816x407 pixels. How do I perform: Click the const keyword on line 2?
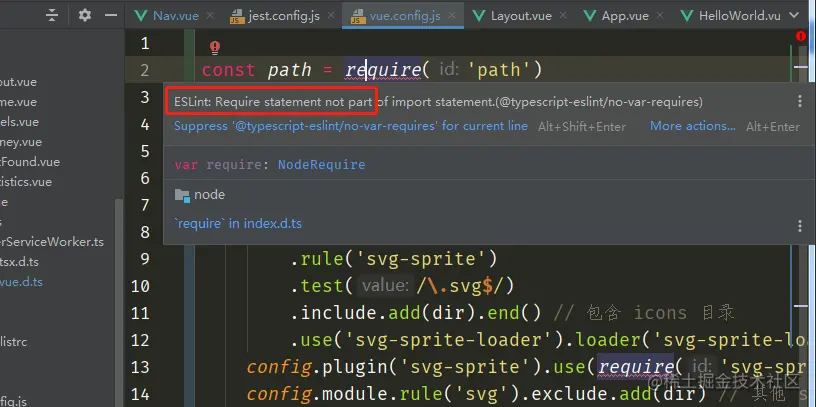228,70
